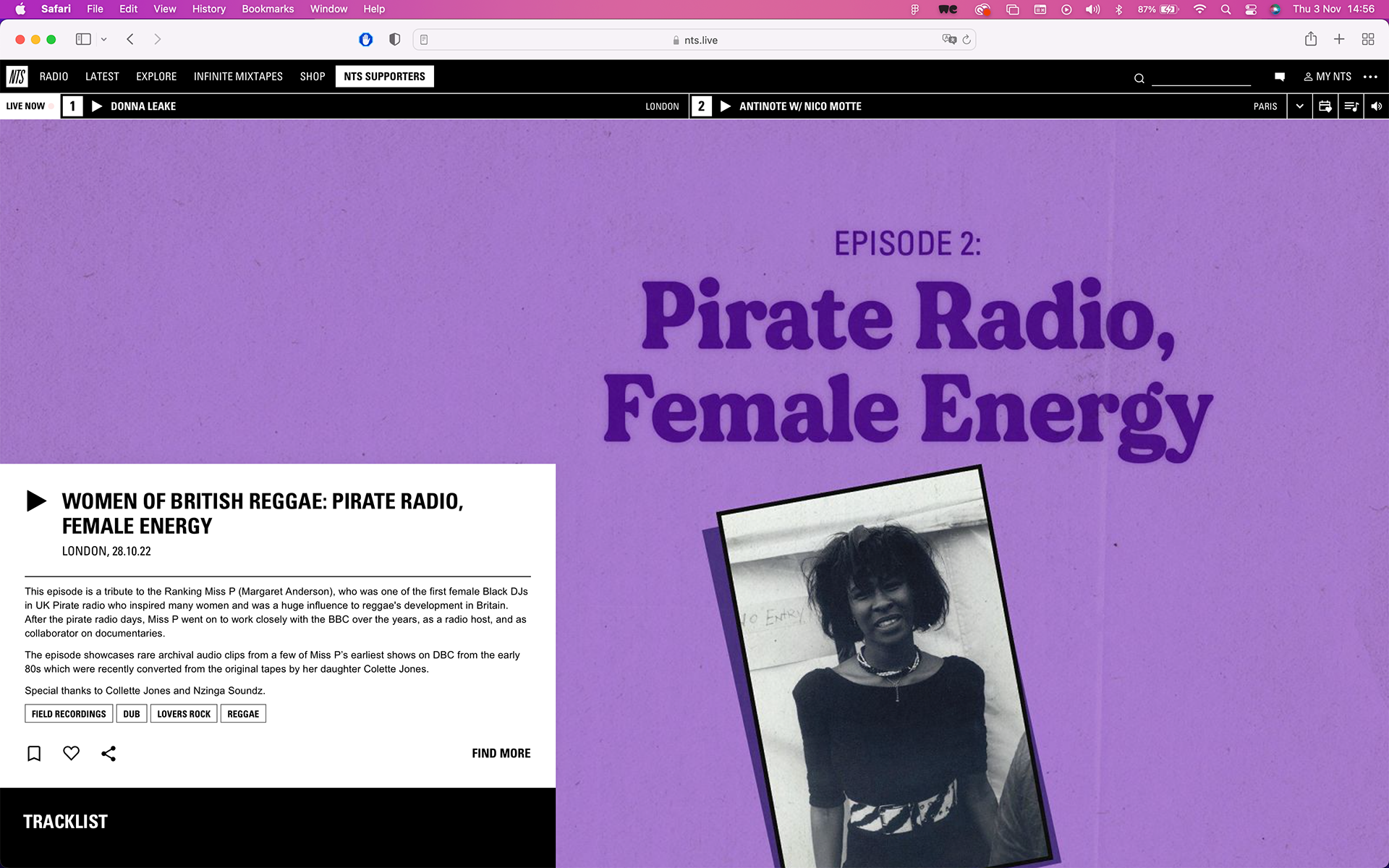
Task: Select the Reggae genre tag
Action: pos(243,714)
